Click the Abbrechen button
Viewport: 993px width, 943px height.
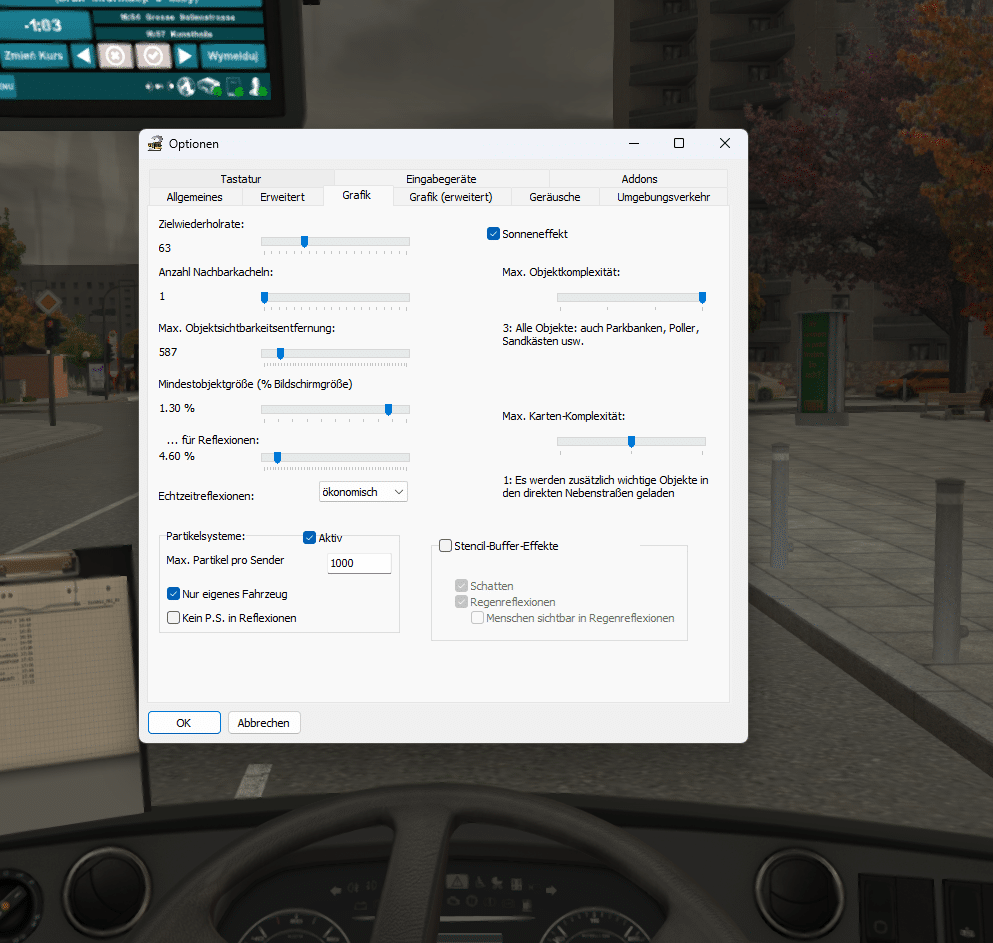(x=264, y=723)
